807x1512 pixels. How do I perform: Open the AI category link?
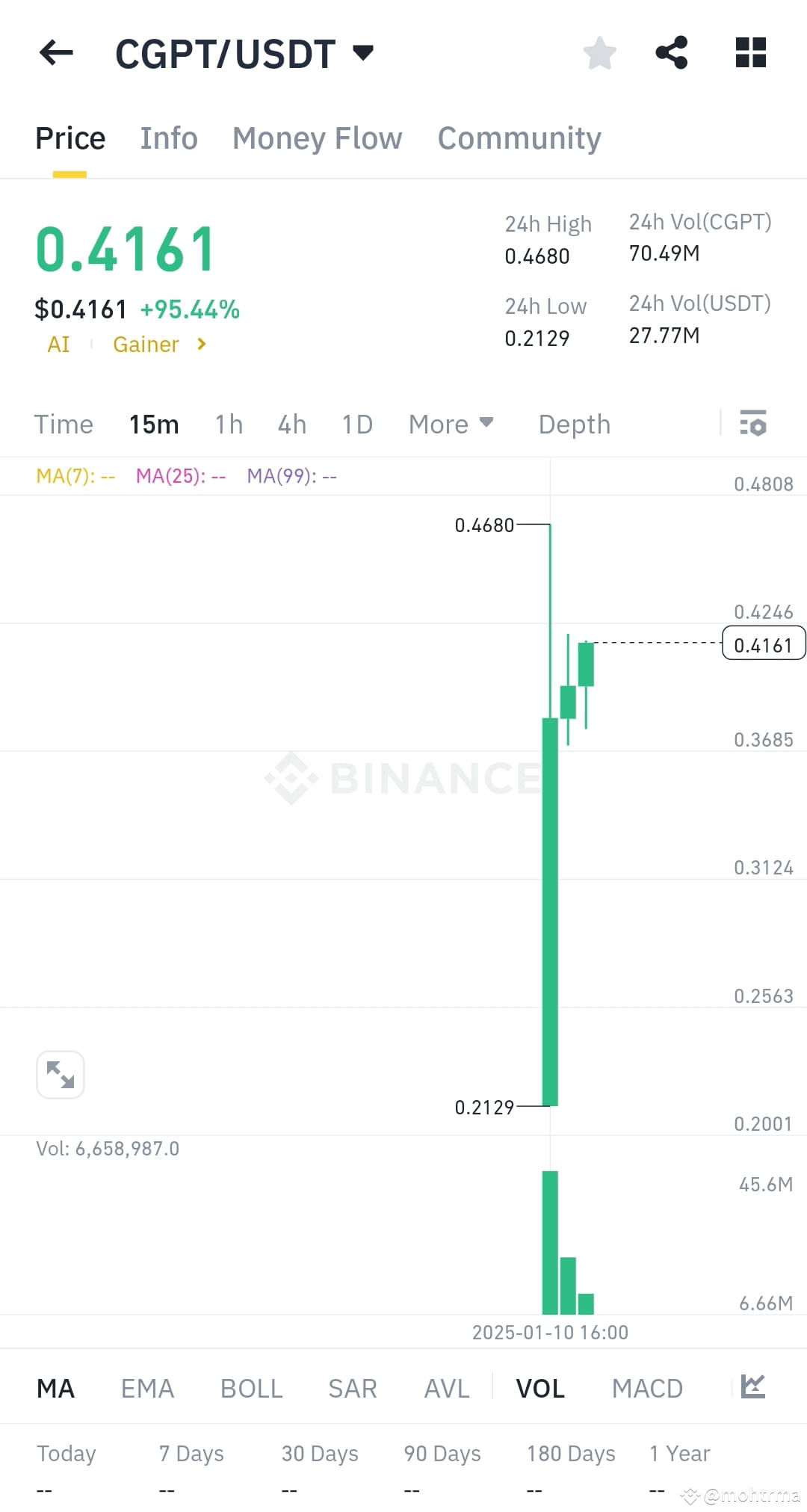pos(58,345)
